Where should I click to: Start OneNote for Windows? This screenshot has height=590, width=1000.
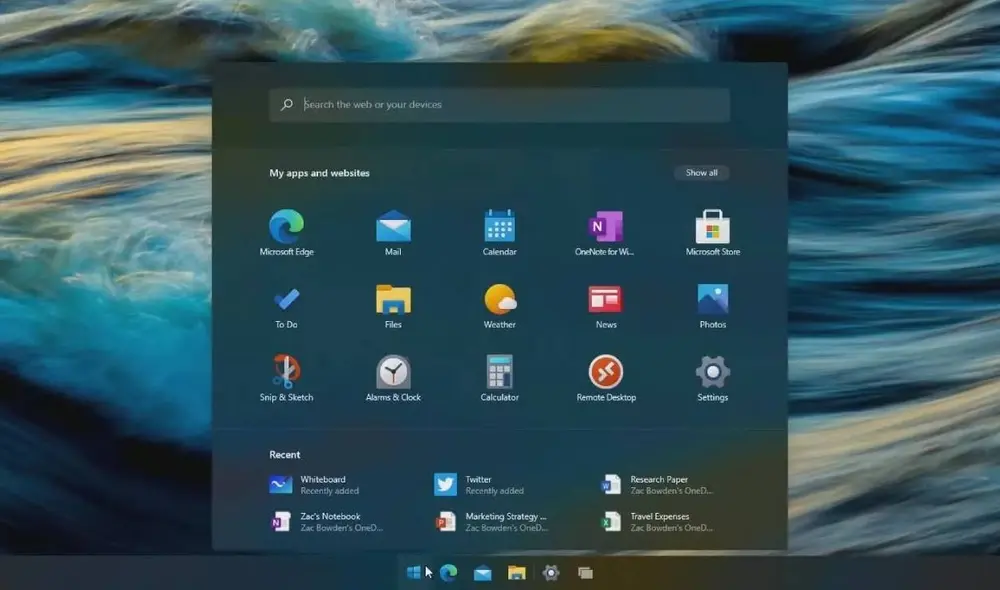pyautogui.click(x=605, y=228)
